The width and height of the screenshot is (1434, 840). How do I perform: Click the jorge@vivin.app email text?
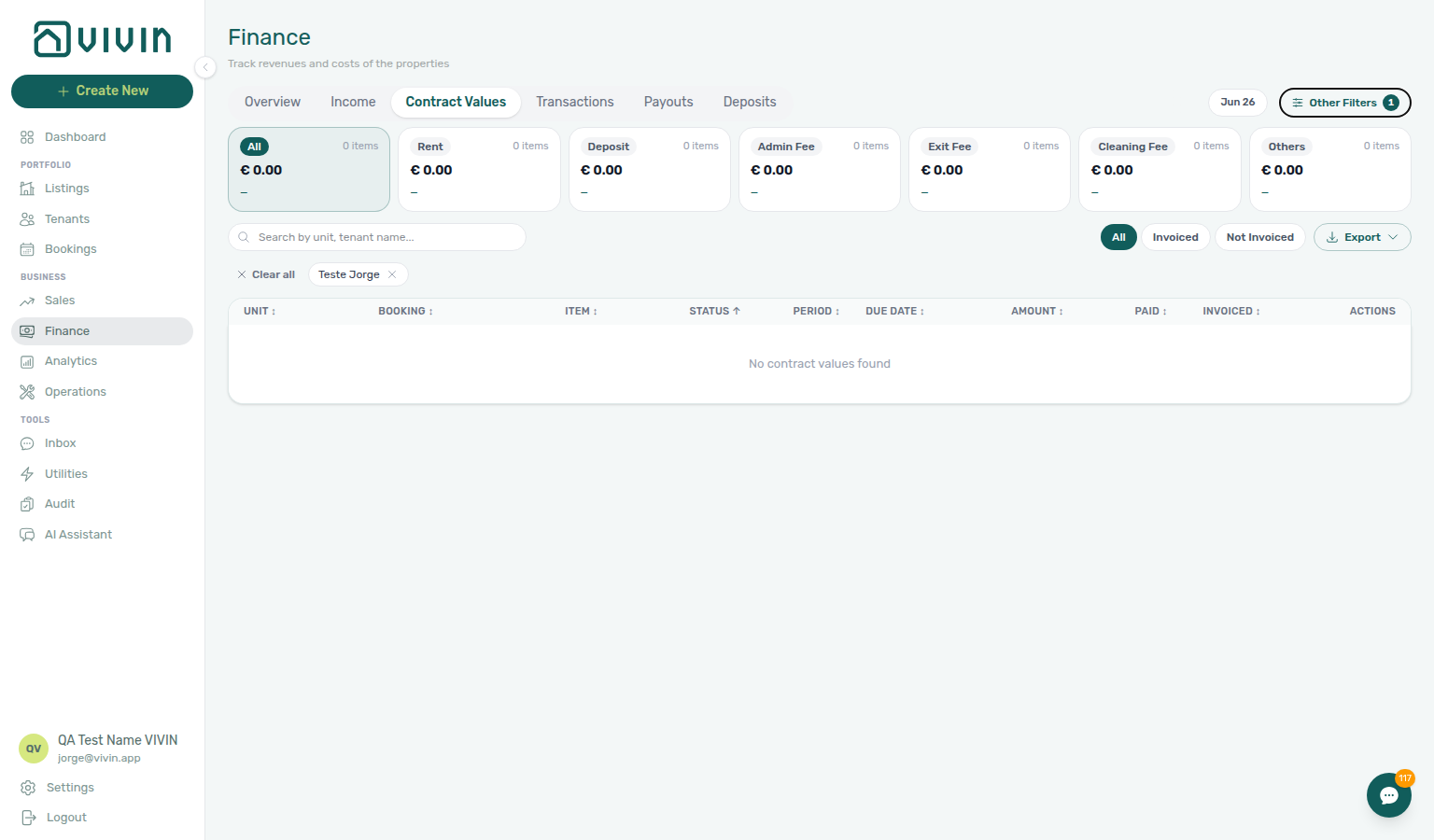(x=99, y=758)
